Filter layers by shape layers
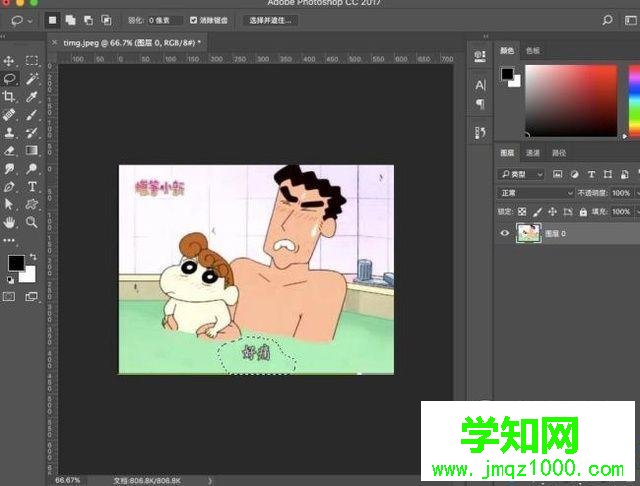 coord(608,174)
